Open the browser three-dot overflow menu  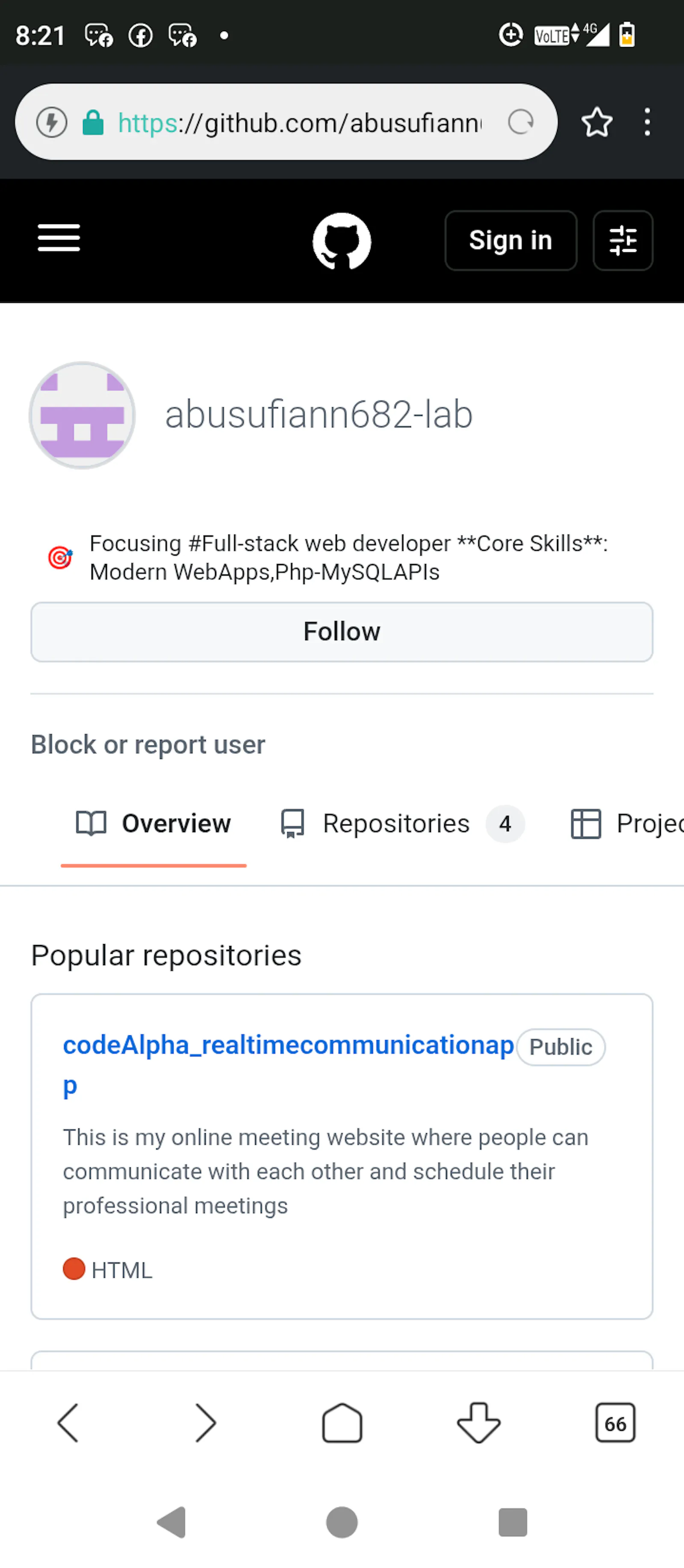point(648,122)
